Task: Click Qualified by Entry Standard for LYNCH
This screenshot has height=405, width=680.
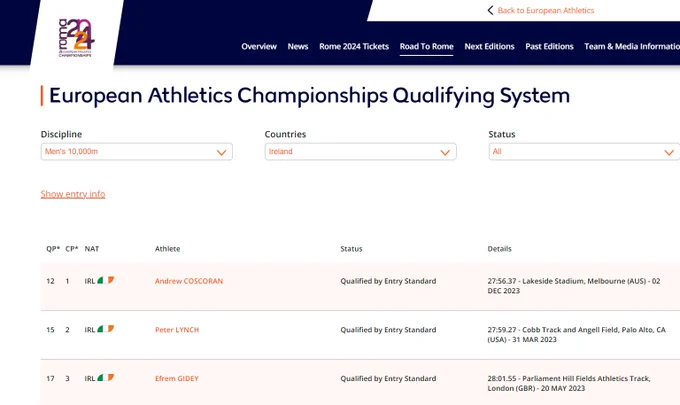Action: tap(388, 330)
